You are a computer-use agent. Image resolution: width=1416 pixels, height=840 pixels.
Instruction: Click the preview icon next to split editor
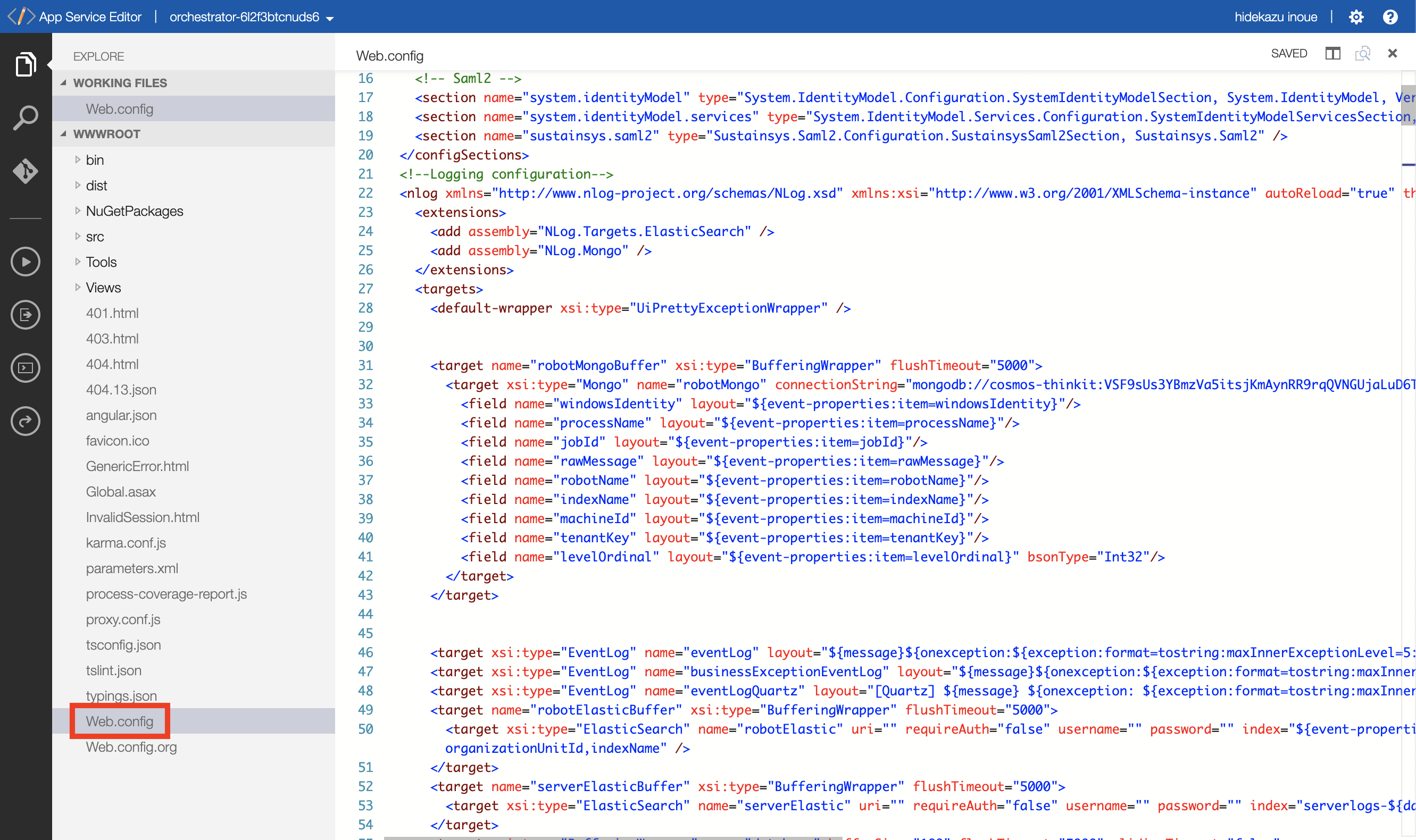1362,54
